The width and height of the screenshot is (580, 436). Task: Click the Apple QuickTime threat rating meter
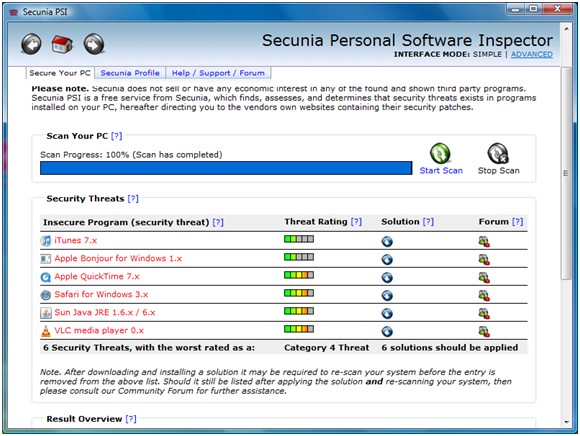[299, 275]
